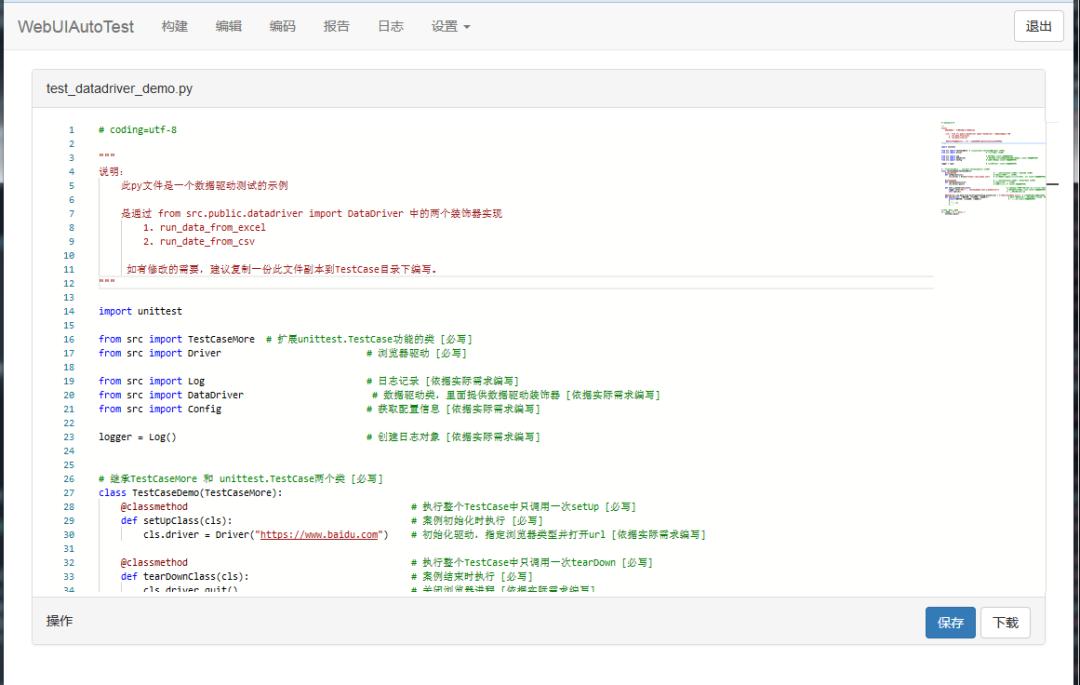Click the test_datadriver_demo.py file title

tap(119, 89)
